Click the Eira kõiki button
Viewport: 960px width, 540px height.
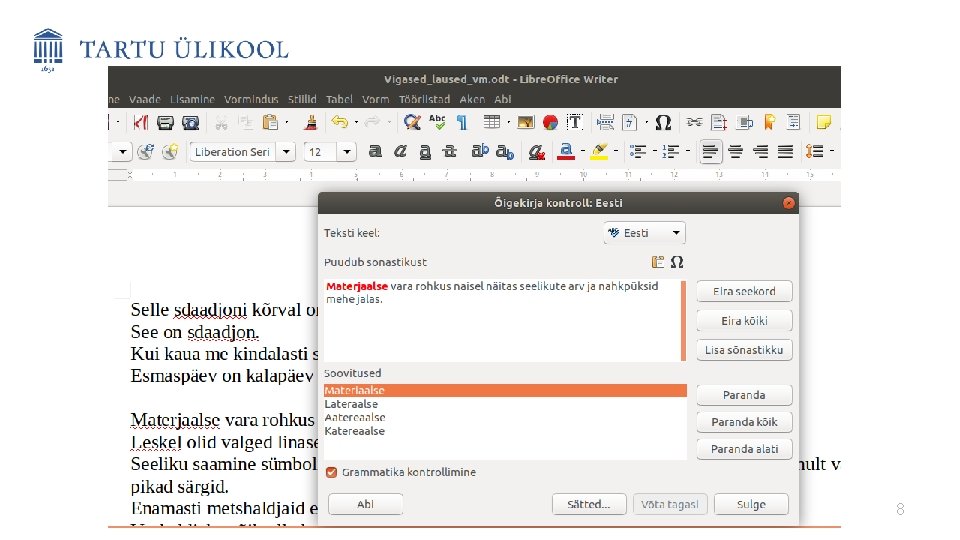[x=744, y=321]
